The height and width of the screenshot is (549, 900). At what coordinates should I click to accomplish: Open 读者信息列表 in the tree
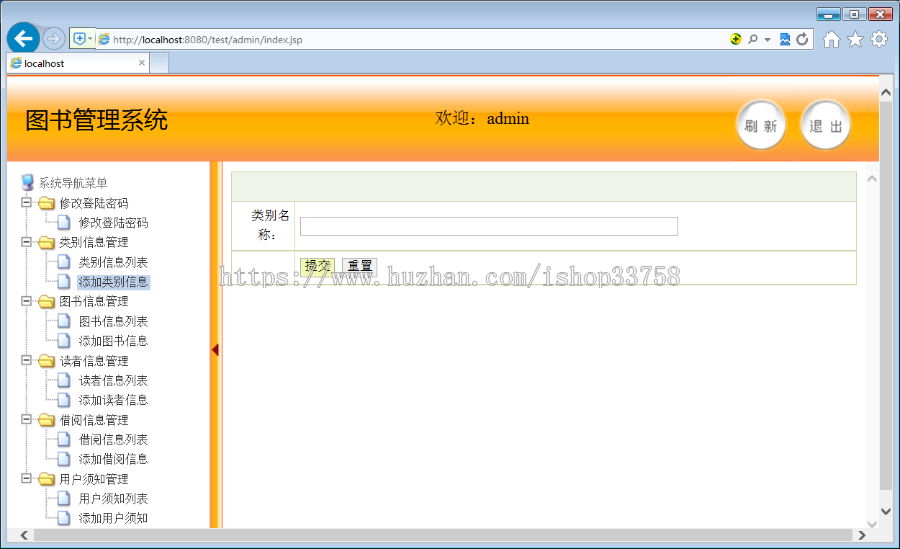pyautogui.click(x=113, y=381)
